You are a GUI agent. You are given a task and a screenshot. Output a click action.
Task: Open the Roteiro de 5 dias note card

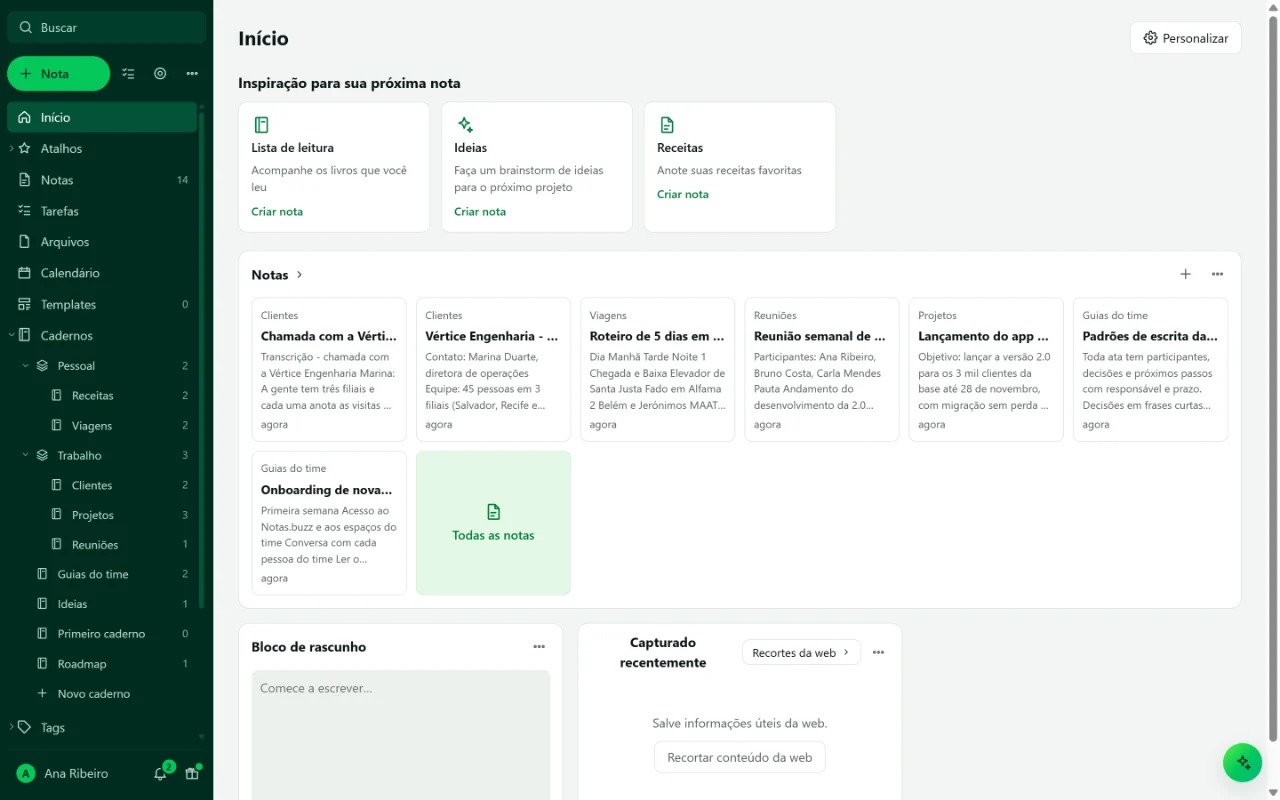658,369
